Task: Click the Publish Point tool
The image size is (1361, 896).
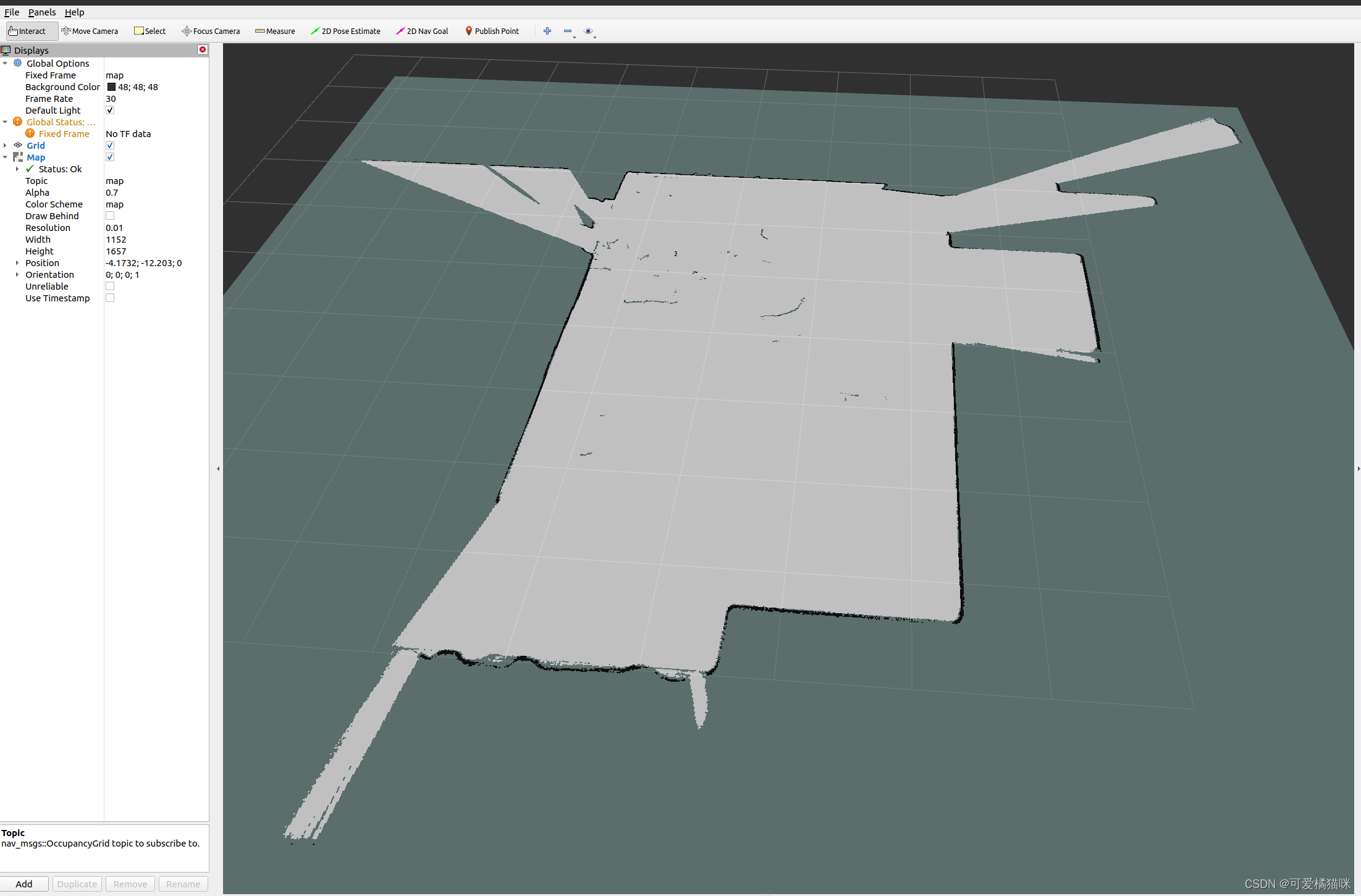Action: pos(492,31)
